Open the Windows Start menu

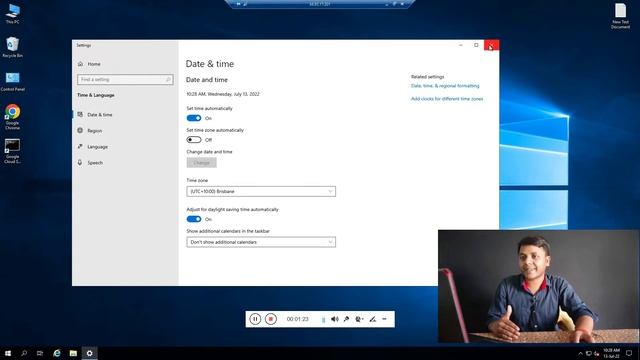point(8,353)
